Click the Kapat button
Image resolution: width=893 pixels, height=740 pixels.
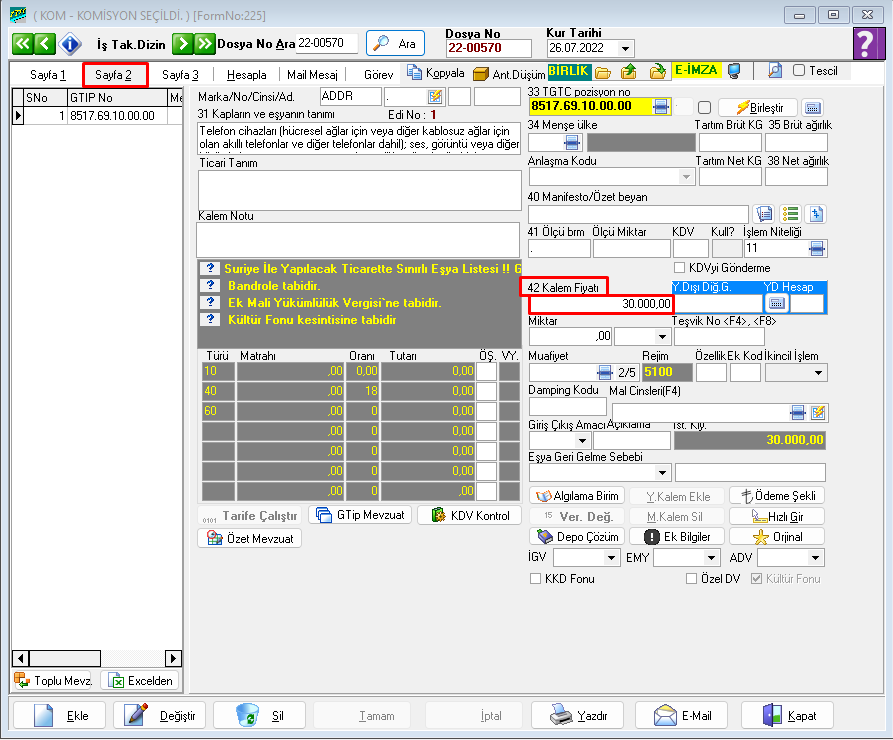click(x=788, y=716)
